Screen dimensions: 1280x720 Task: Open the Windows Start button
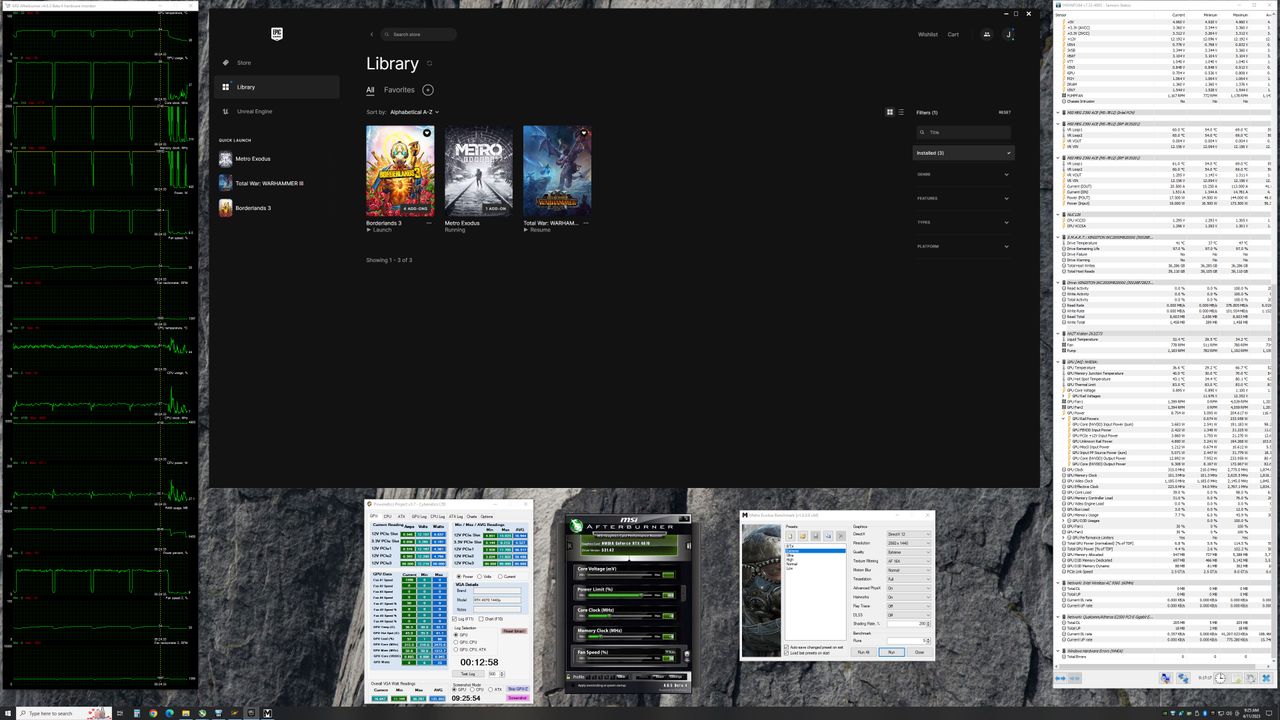coord(8,713)
